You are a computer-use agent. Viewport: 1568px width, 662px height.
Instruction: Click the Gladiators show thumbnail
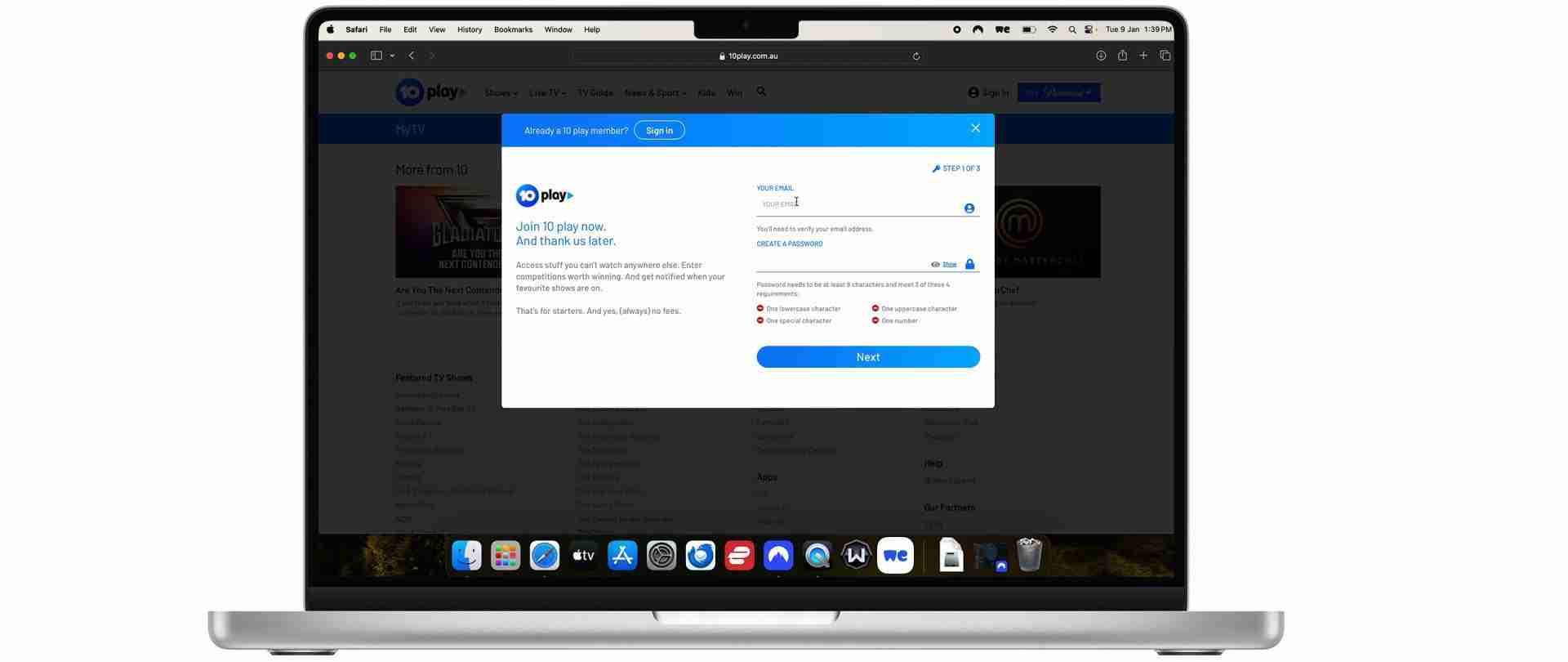point(448,232)
